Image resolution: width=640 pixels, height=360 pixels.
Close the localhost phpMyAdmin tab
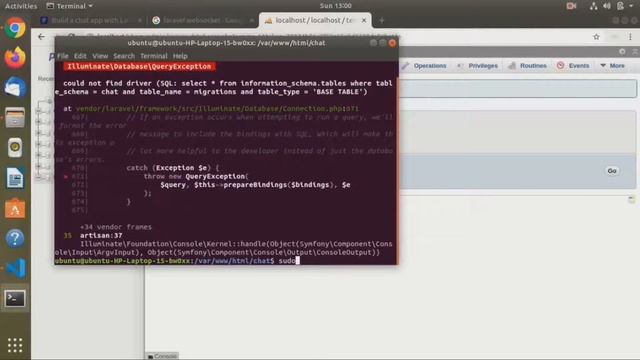click(364, 20)
